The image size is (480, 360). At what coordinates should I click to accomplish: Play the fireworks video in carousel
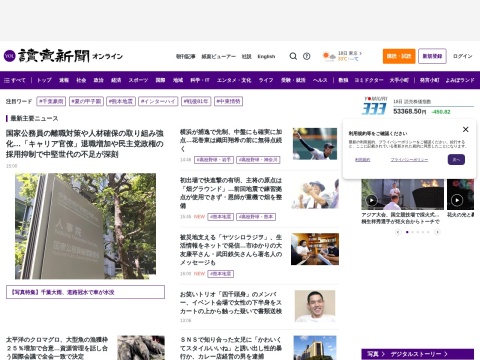click(457, 200)
